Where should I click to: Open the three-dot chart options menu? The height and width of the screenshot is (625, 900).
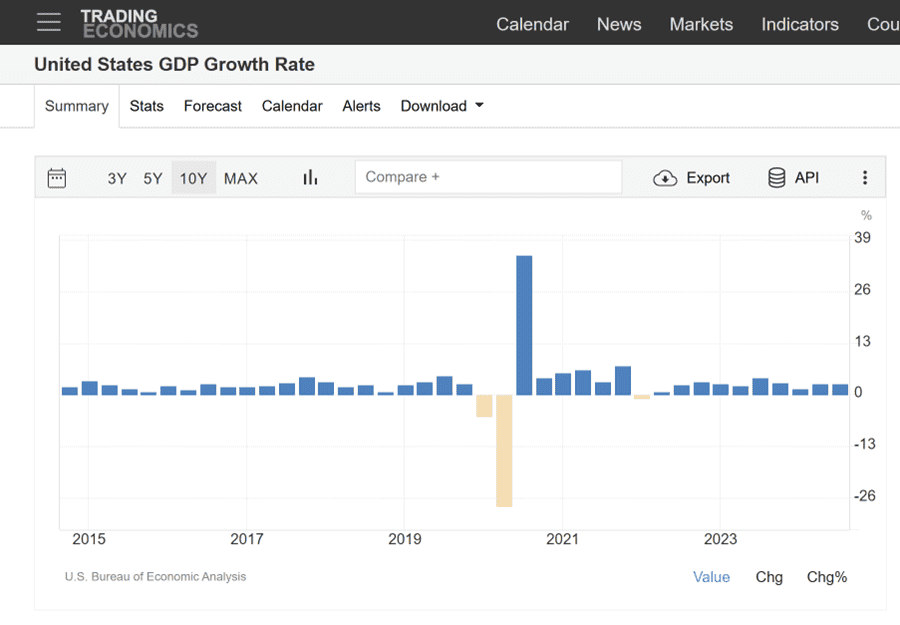coord(865,178)
